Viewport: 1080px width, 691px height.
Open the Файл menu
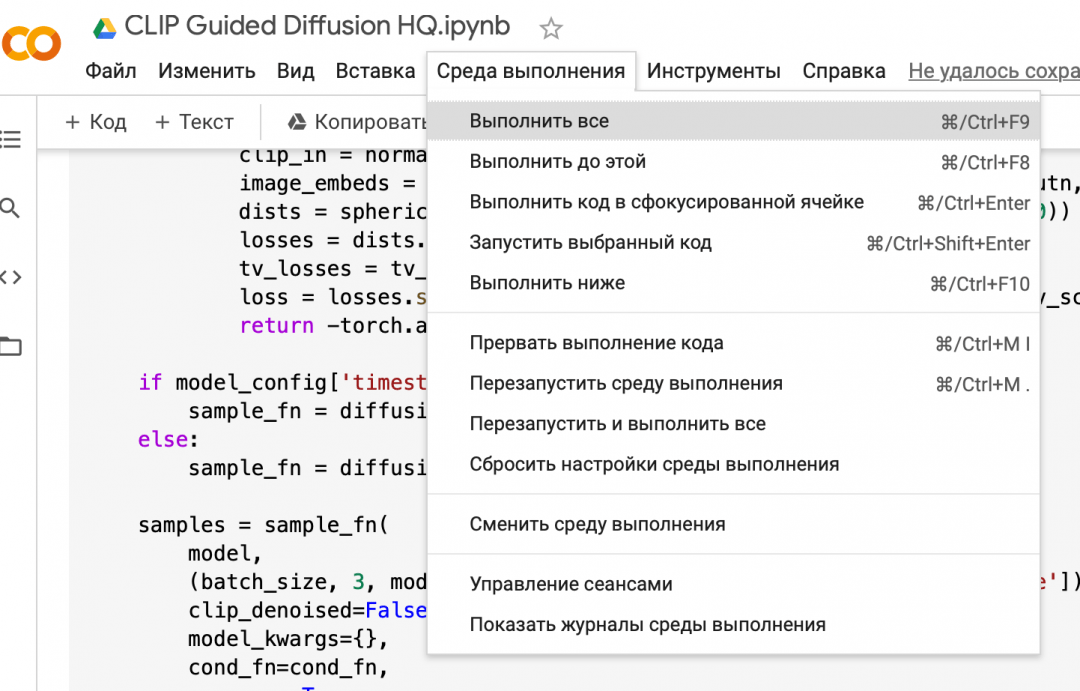(x=111, y=71)
